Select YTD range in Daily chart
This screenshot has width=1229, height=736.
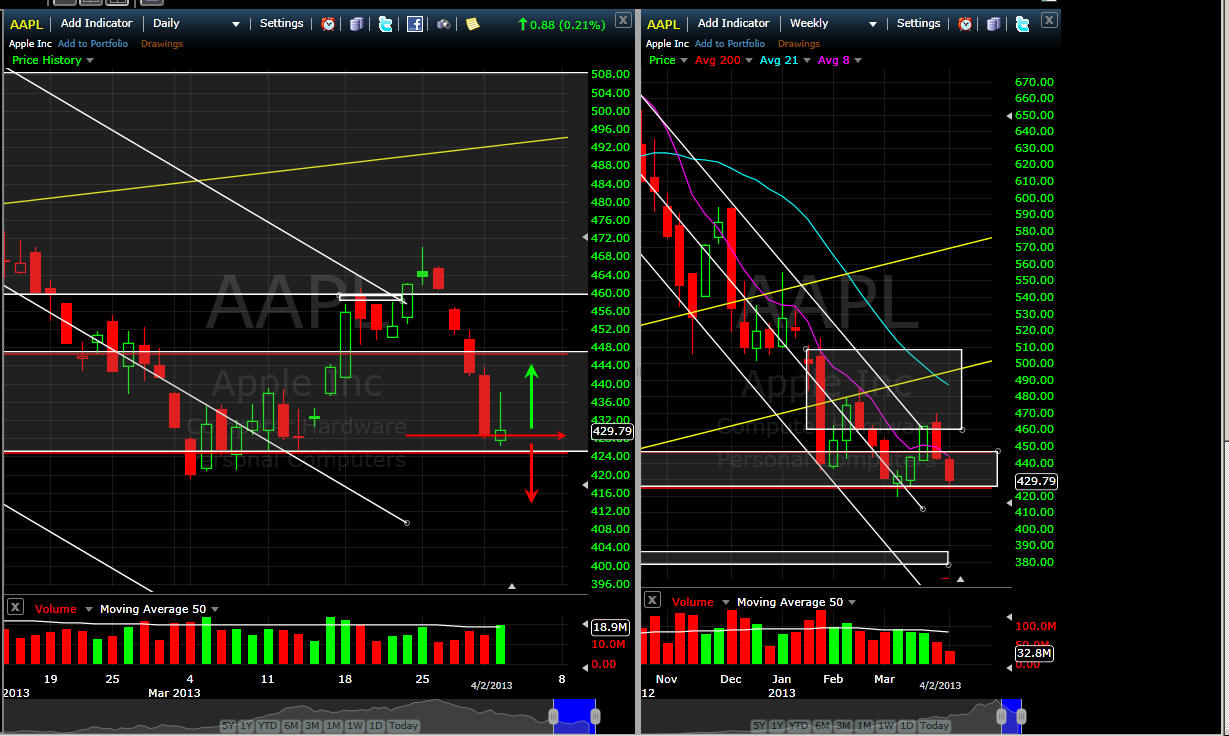tap(267, 726)
